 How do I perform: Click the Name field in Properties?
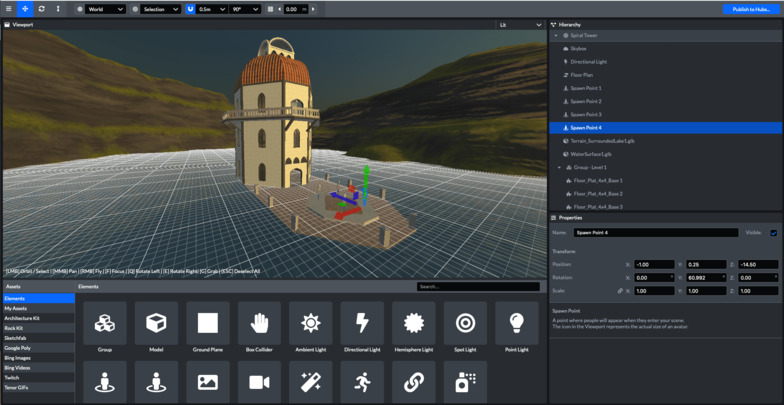(656, 233)
